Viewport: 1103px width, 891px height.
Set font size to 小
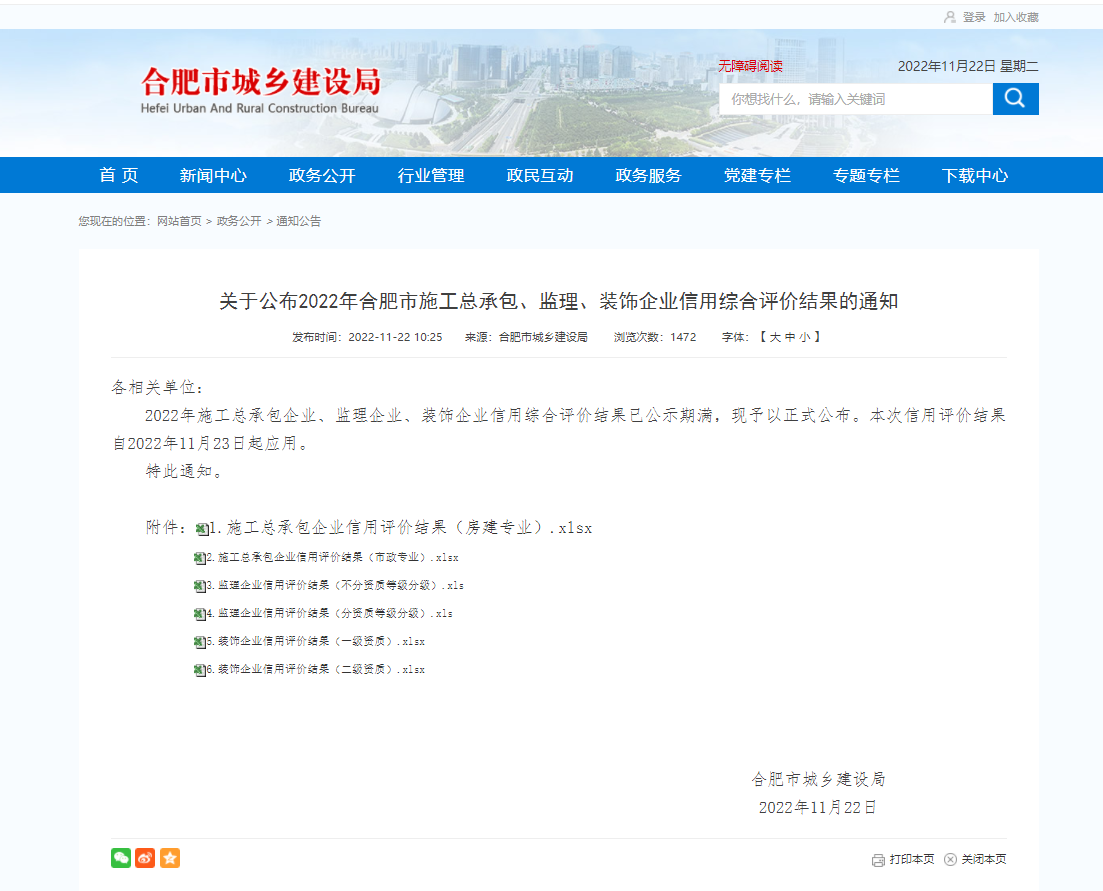[804, 338]
